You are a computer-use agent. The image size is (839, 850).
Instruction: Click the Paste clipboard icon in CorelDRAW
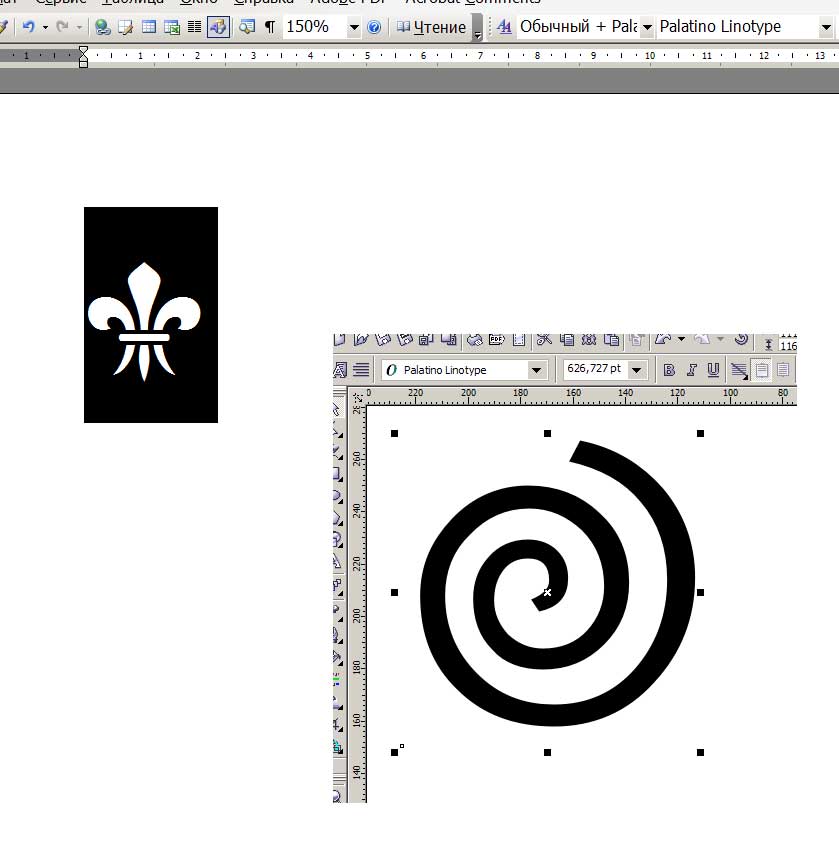click(611, 340)
